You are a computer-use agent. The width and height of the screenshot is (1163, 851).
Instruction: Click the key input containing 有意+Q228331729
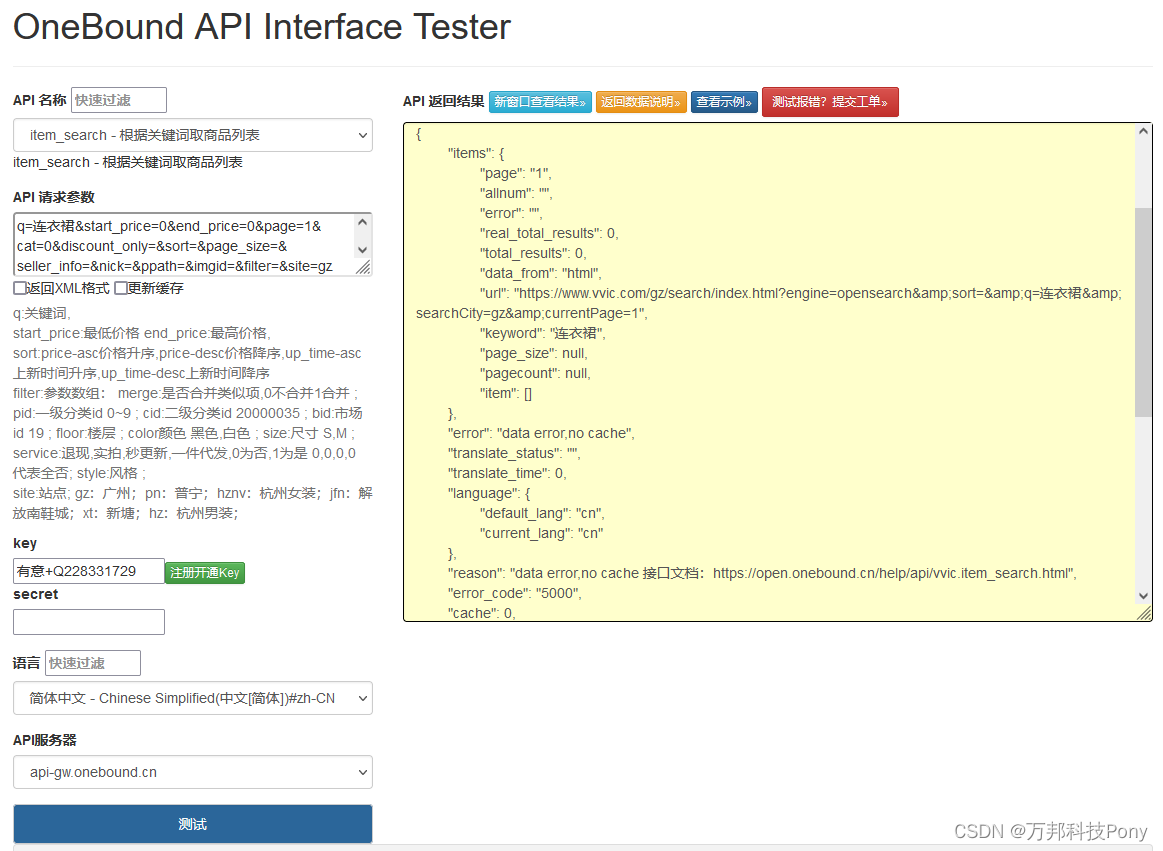[x=88, y=571]
